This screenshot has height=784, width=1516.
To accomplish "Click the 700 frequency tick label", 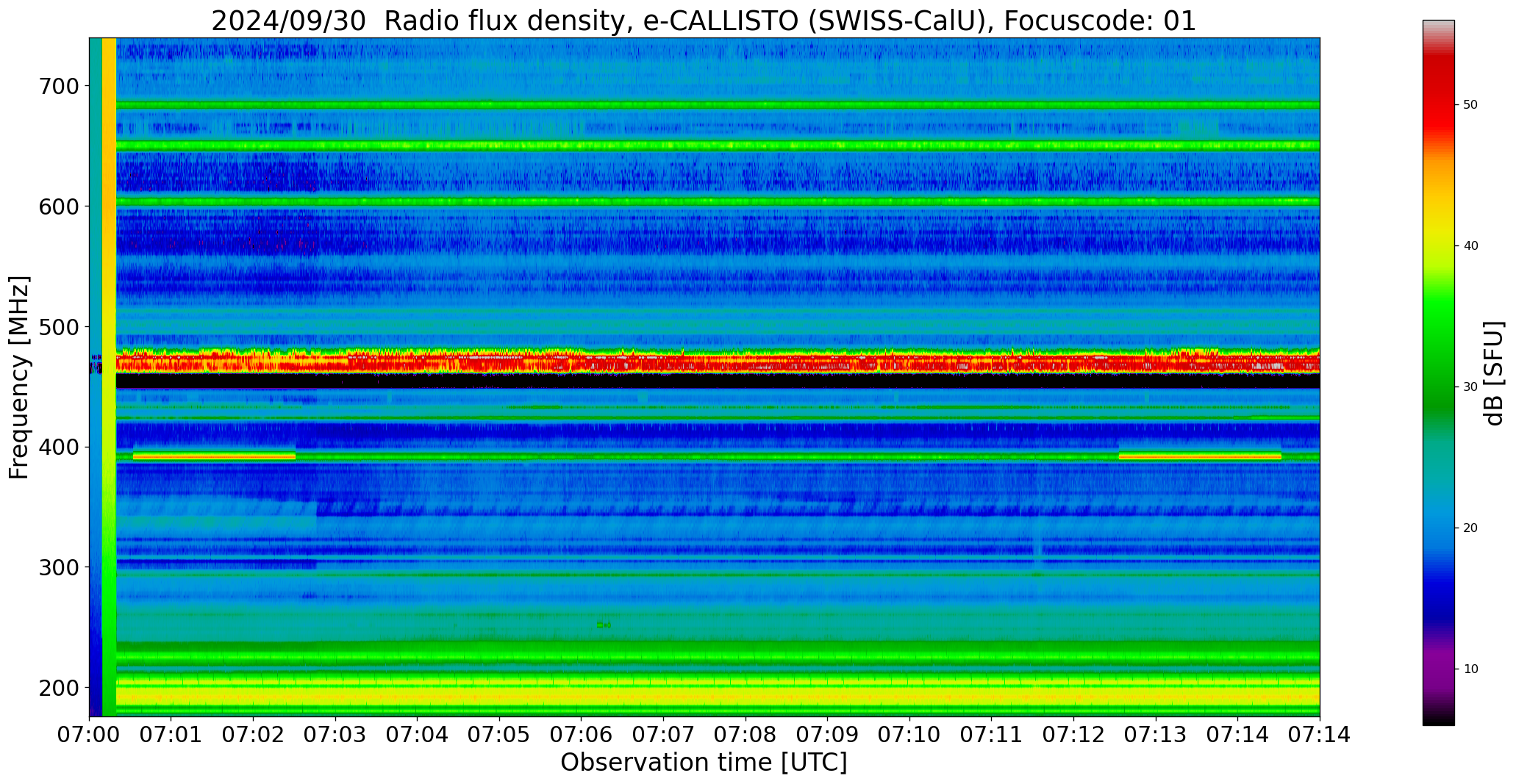I will [58, 86].
